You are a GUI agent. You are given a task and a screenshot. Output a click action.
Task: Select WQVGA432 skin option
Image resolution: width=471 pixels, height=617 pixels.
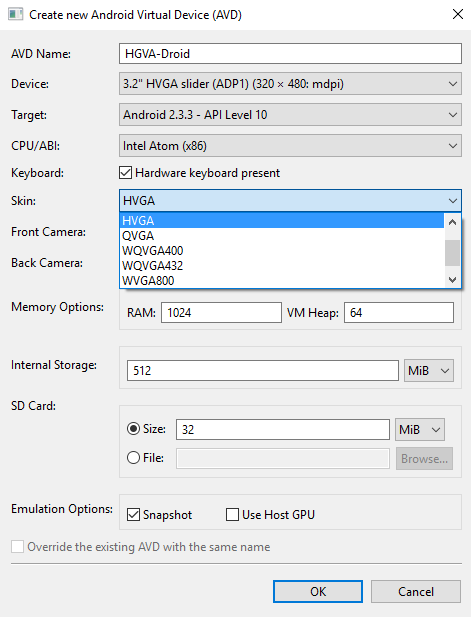point(282,266)
